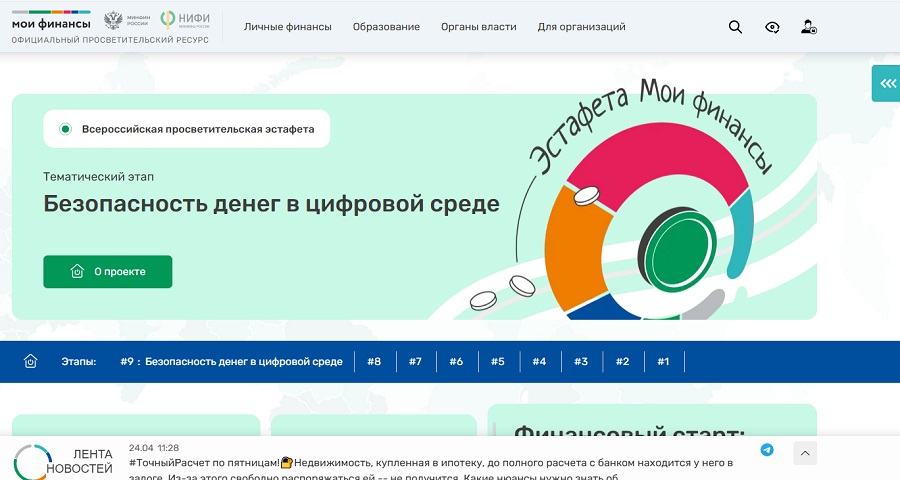900x480 pixels.
Task: Click the НИФИ logo in header
Action: [x=185, y=20]
